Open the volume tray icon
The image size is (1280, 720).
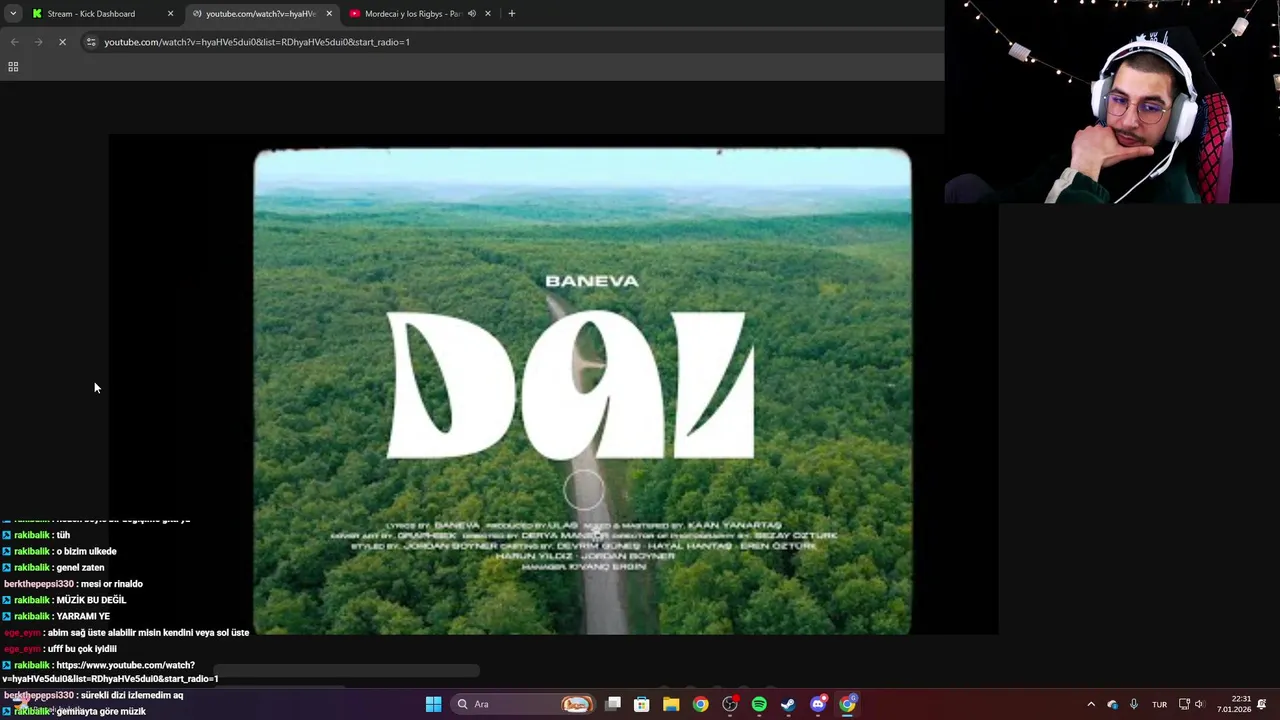1199,704
